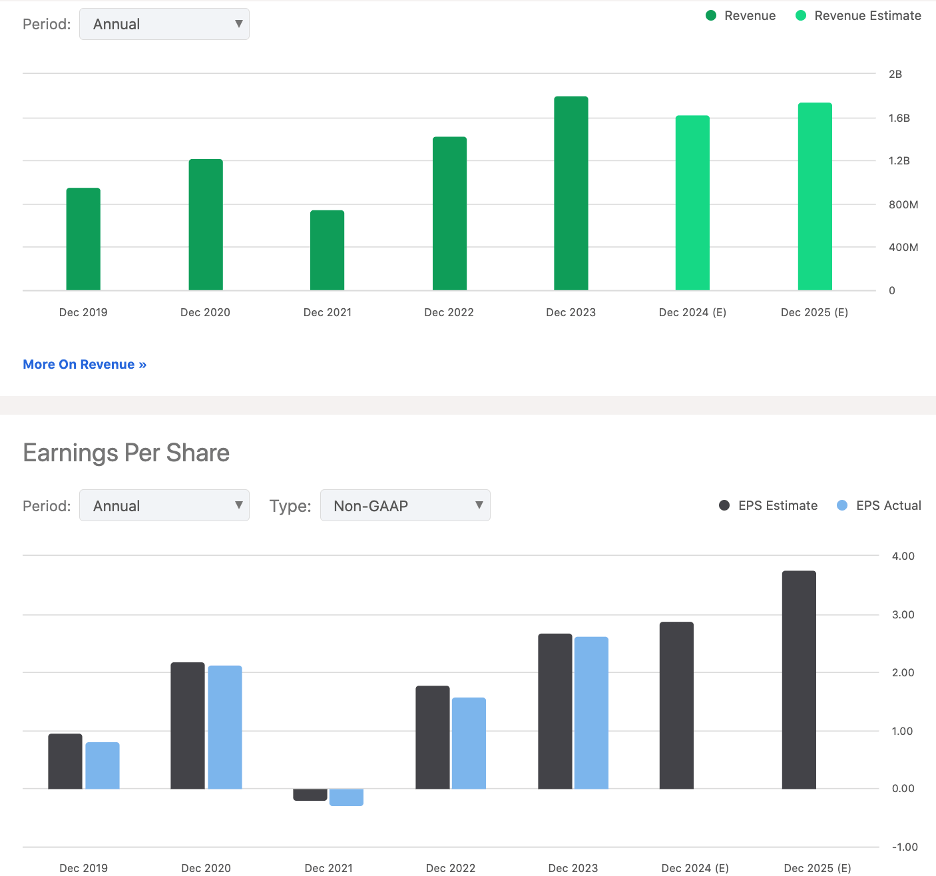The height and width of the screenshot is (876, 936).
Task: Open the Earnings Per Share period dropdown
Action: click(x=164, y=505)
